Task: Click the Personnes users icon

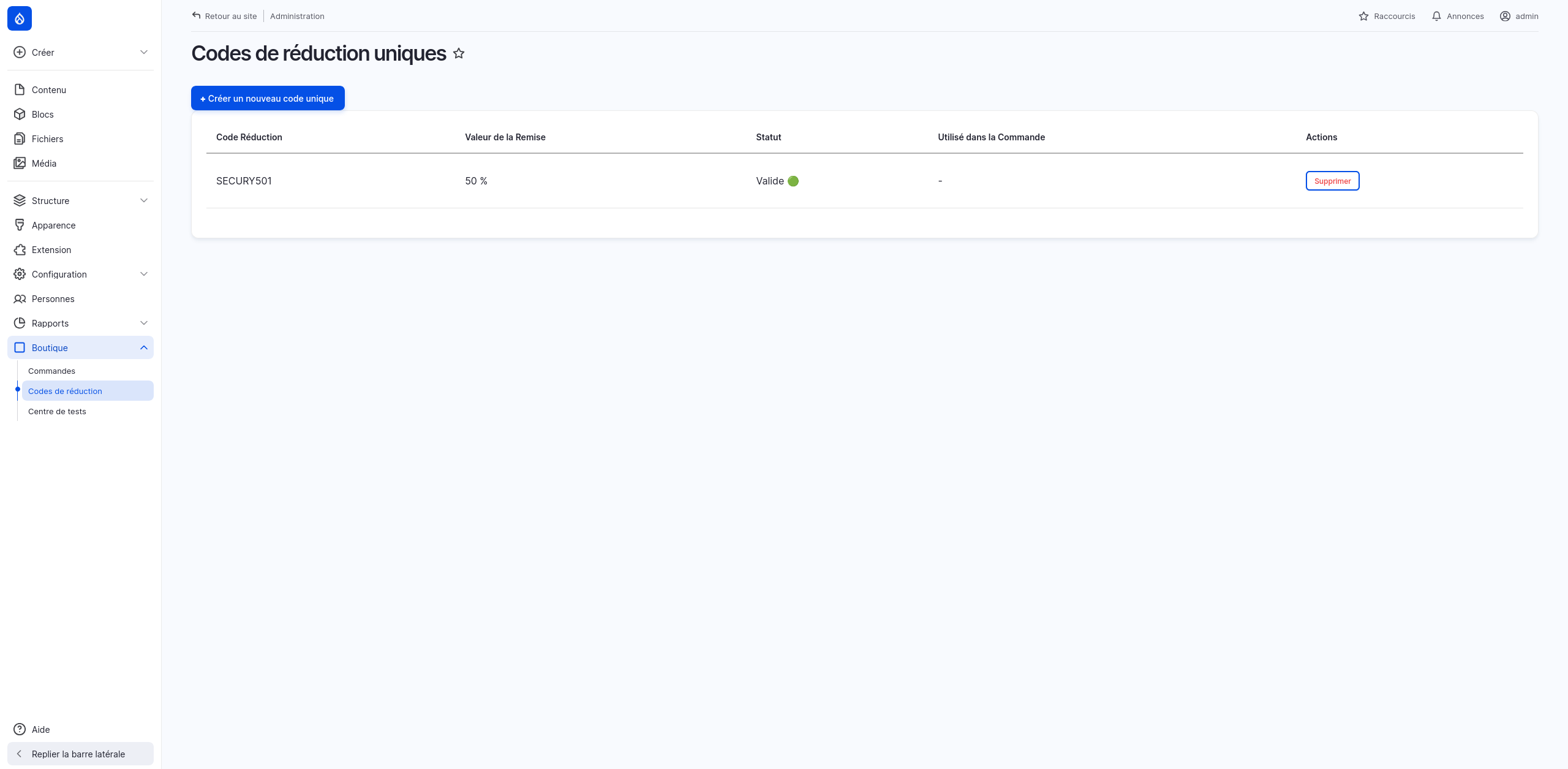Action: tap(20, 298)
